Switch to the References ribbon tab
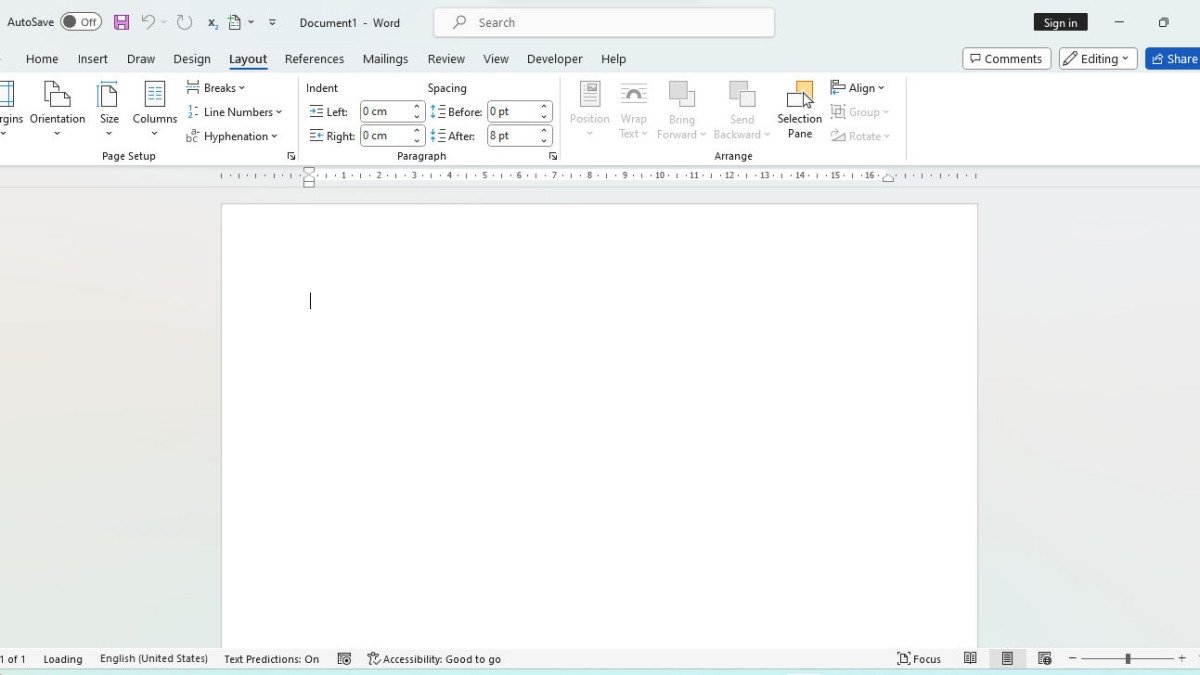This screenshot has height=675, width=1200. pyautogui.click(x=314, y=58)
